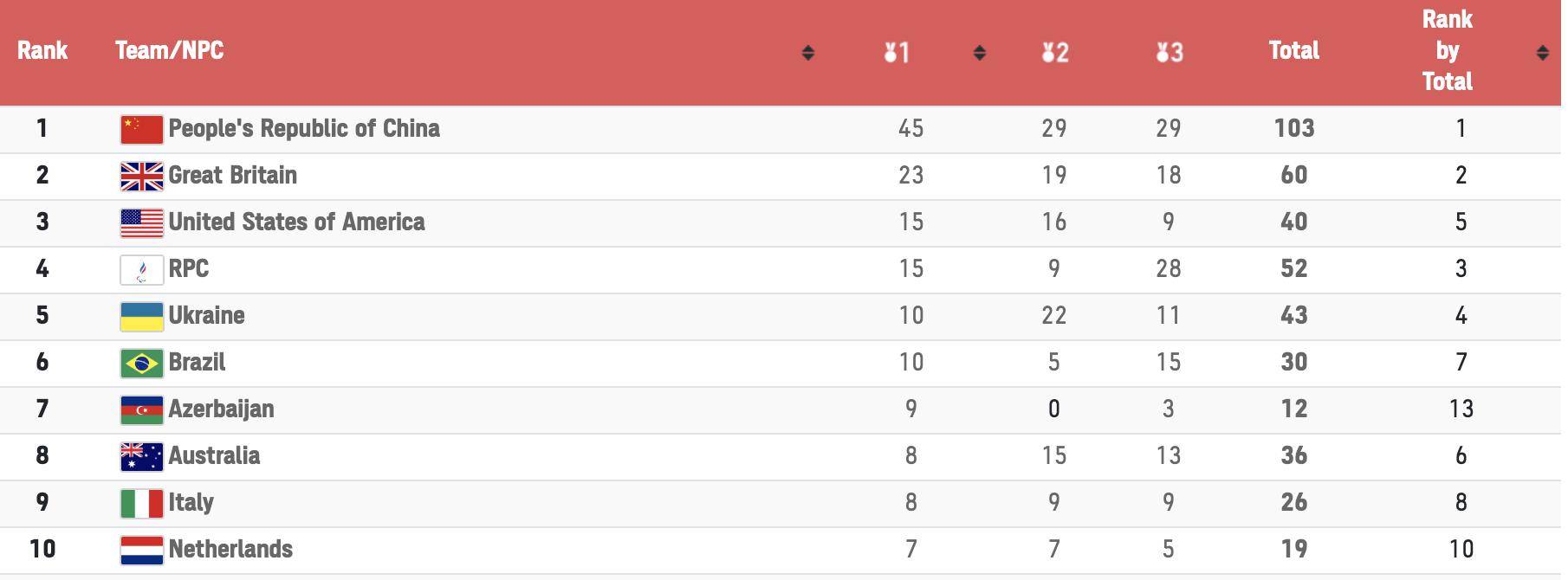This screenshot has height=580, width=1568.
Task: Click the Brazil flag icon
Action: (141, 364)
